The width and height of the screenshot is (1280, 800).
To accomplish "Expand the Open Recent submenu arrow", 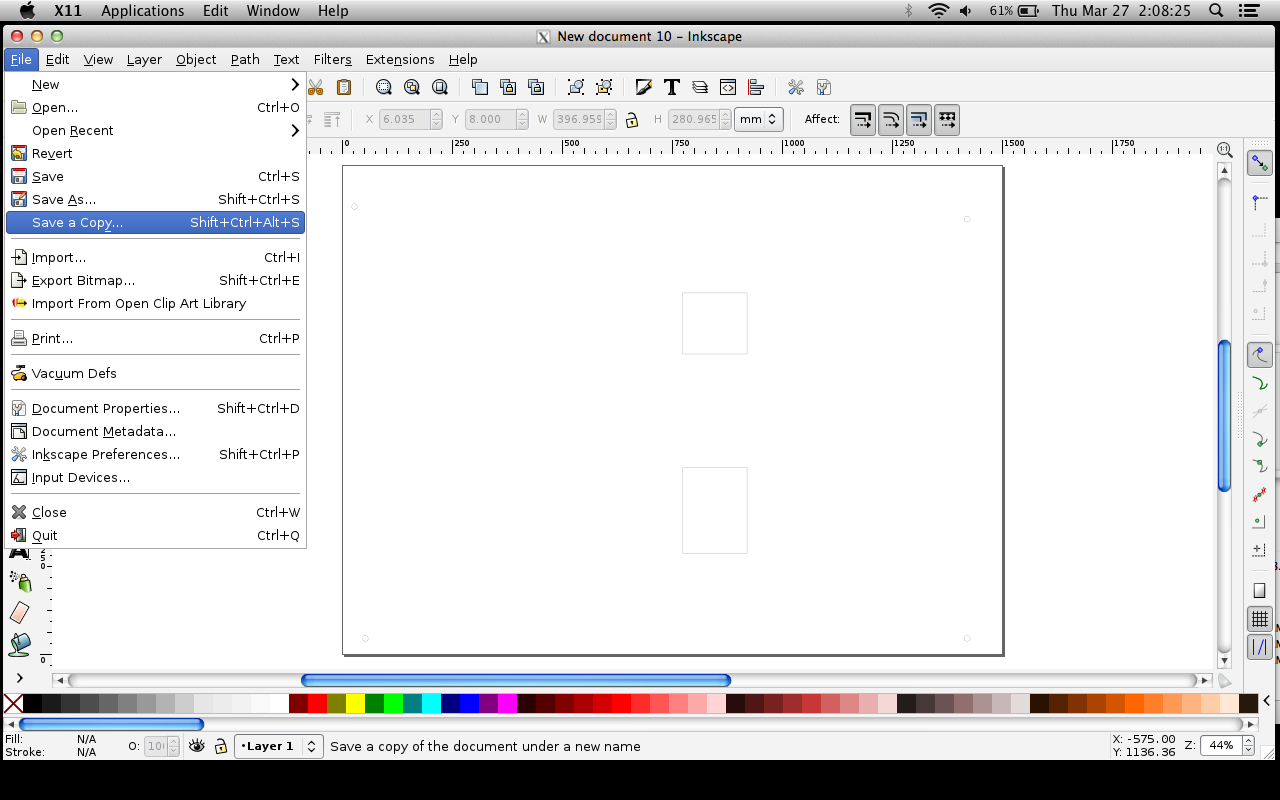I will point(295,130).
